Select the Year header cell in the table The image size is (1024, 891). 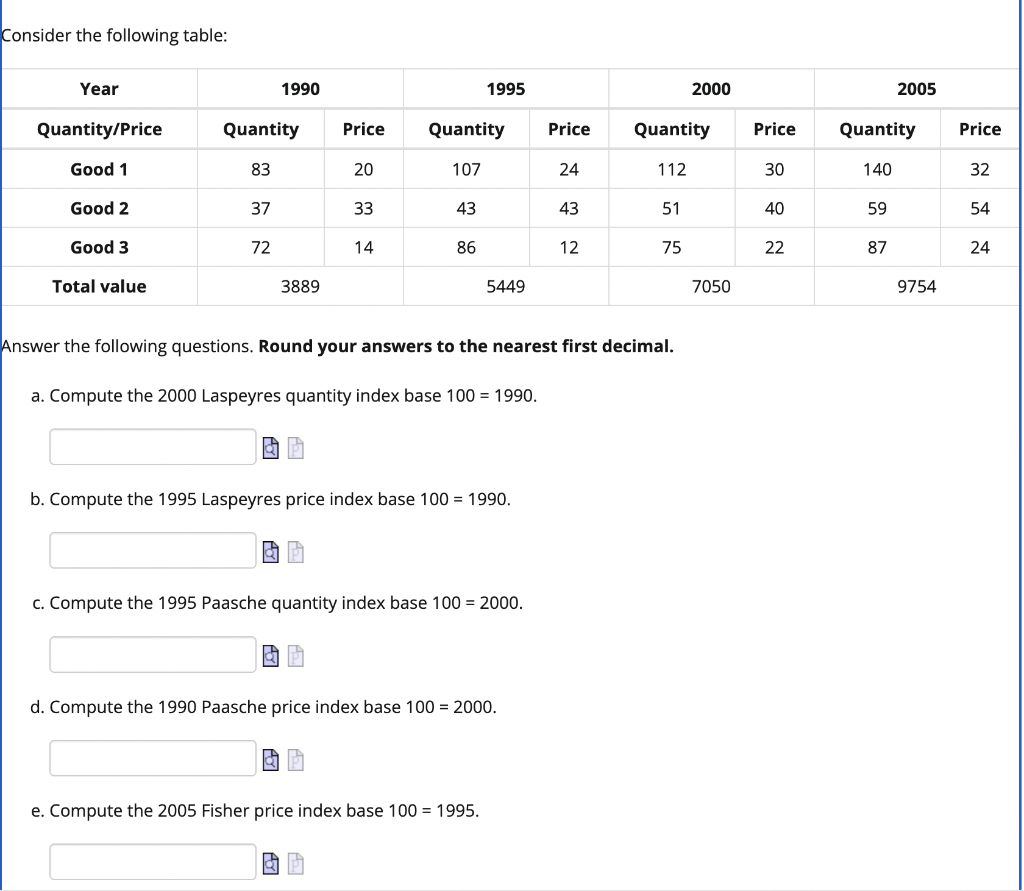[x=99, y=89]
